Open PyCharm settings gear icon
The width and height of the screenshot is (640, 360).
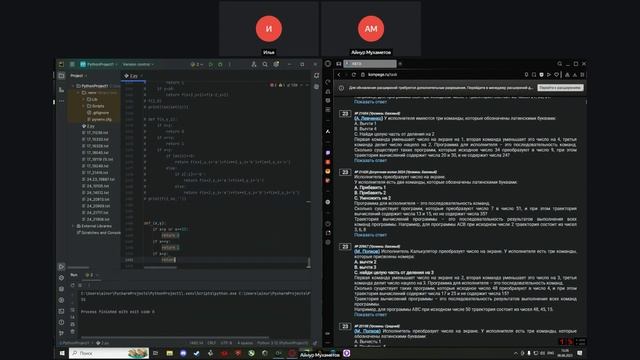[x=276, y=64]
